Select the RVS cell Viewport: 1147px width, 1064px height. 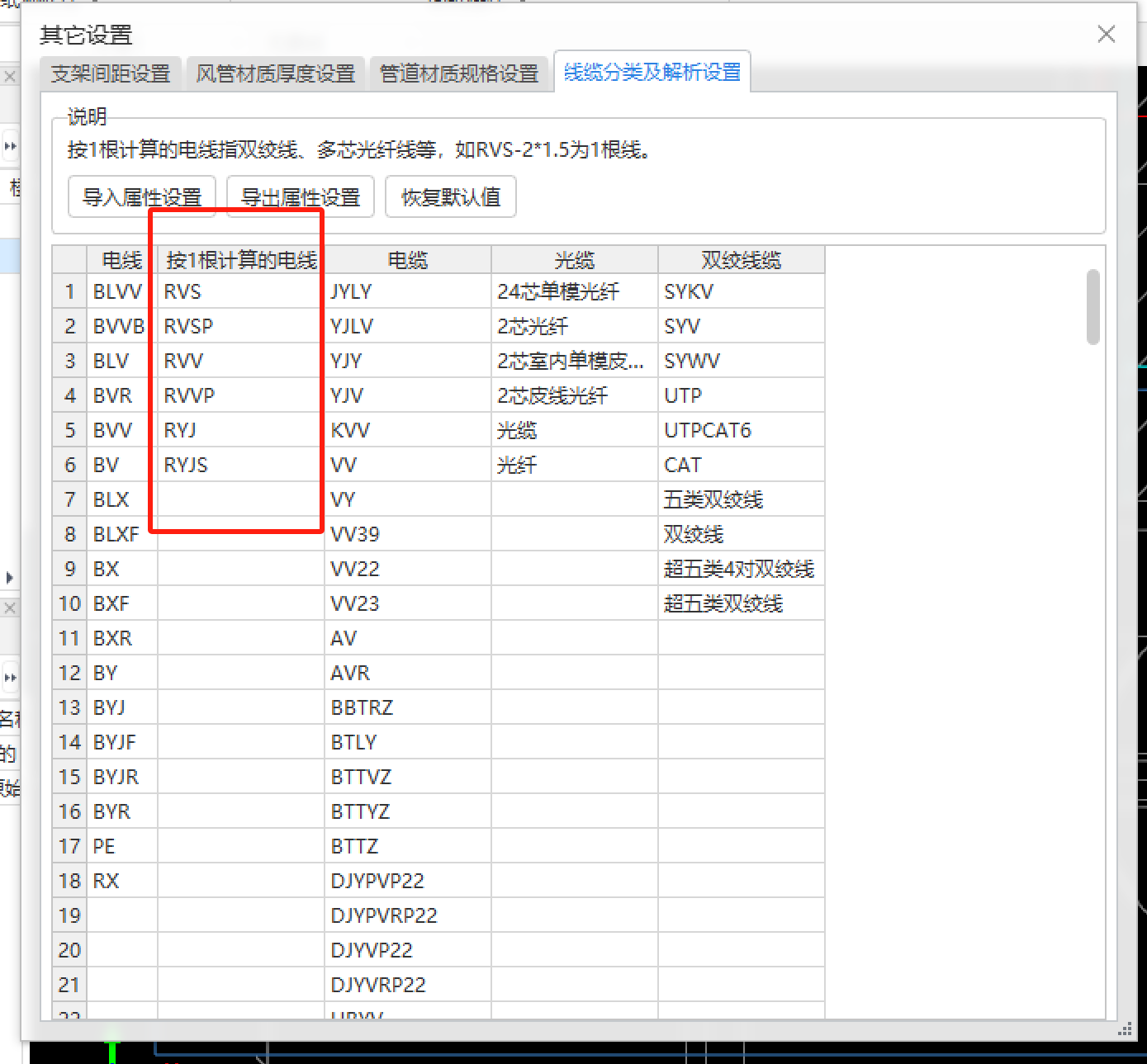tap(241, 291)
